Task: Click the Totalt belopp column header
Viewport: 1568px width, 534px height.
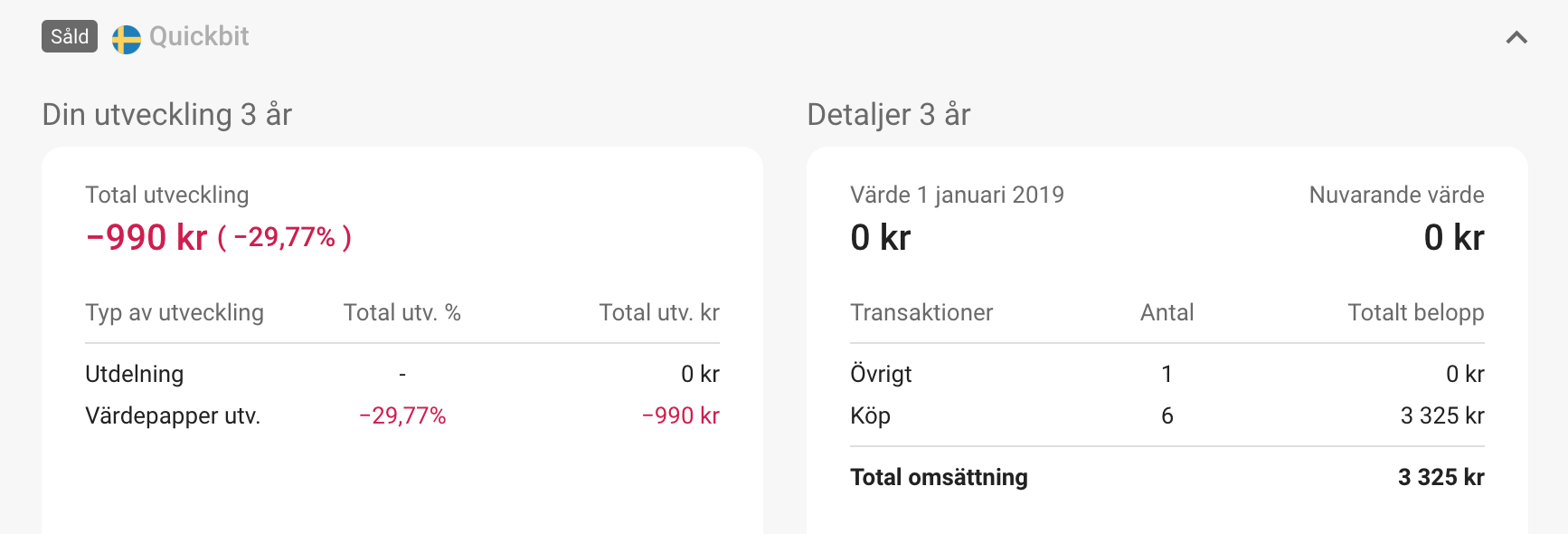Action: tap(1416, 312)
